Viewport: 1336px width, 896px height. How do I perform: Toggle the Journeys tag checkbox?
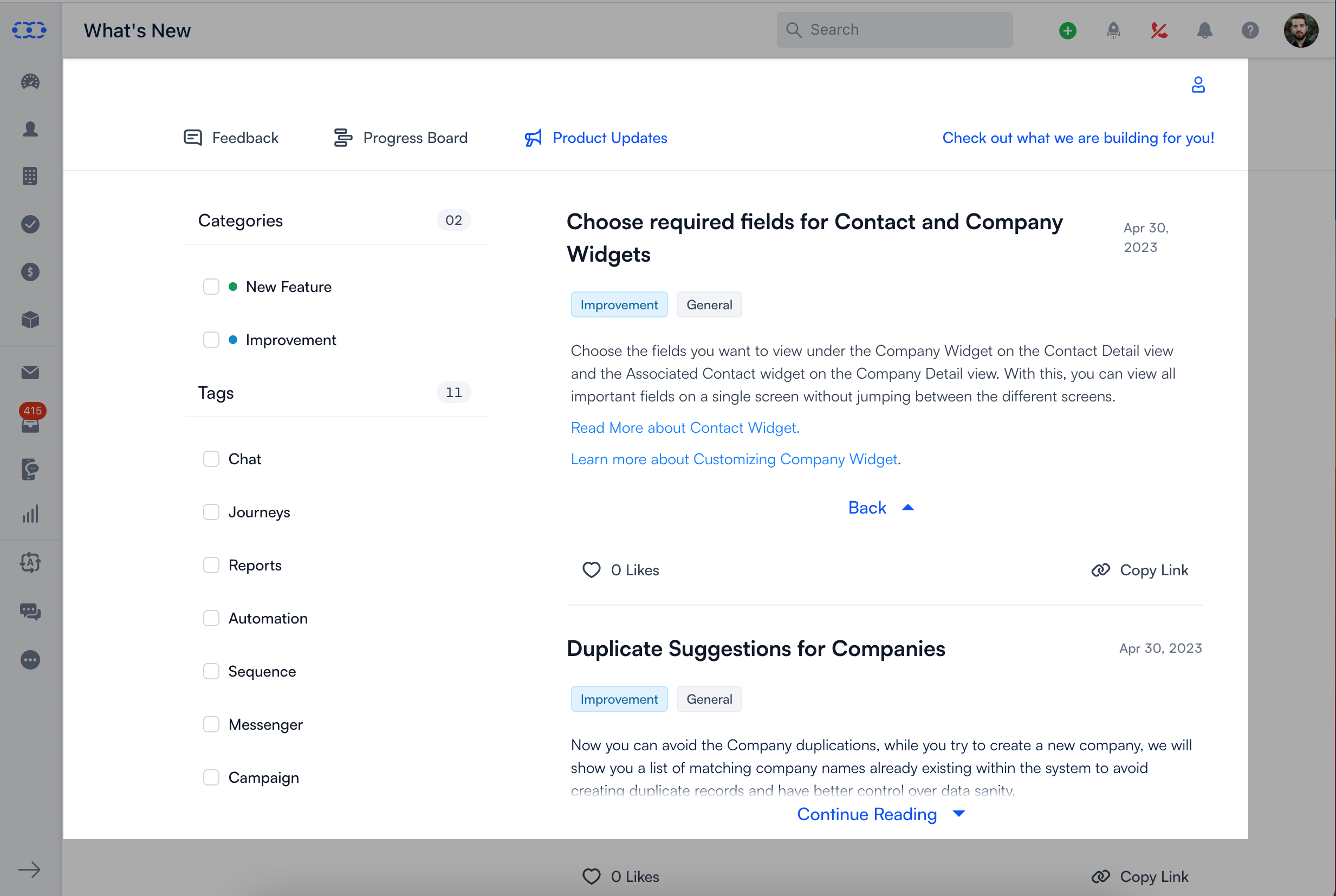(211, 512)
